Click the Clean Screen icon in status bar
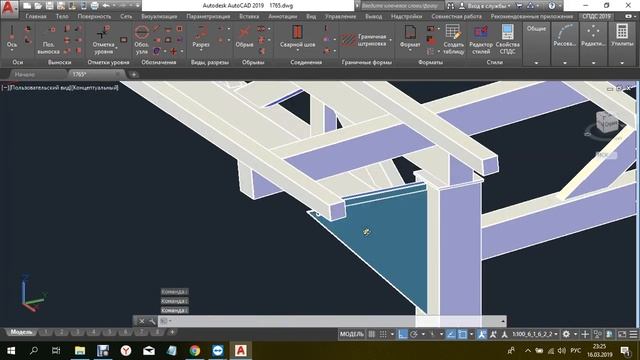Viewport: 640px width, 360px height. [x=622, y=334]
